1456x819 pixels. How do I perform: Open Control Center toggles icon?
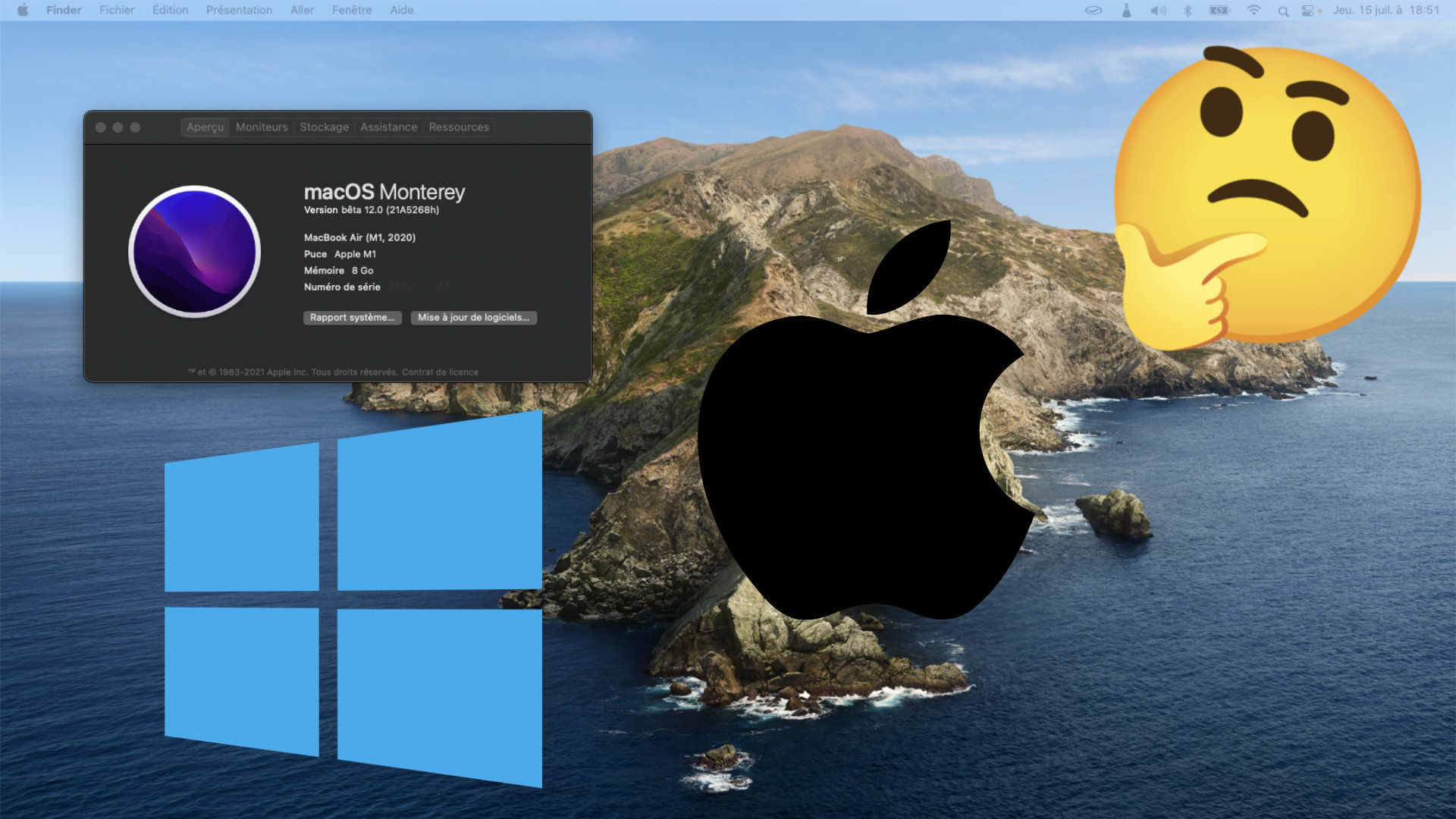click(x=1308, y=11)
